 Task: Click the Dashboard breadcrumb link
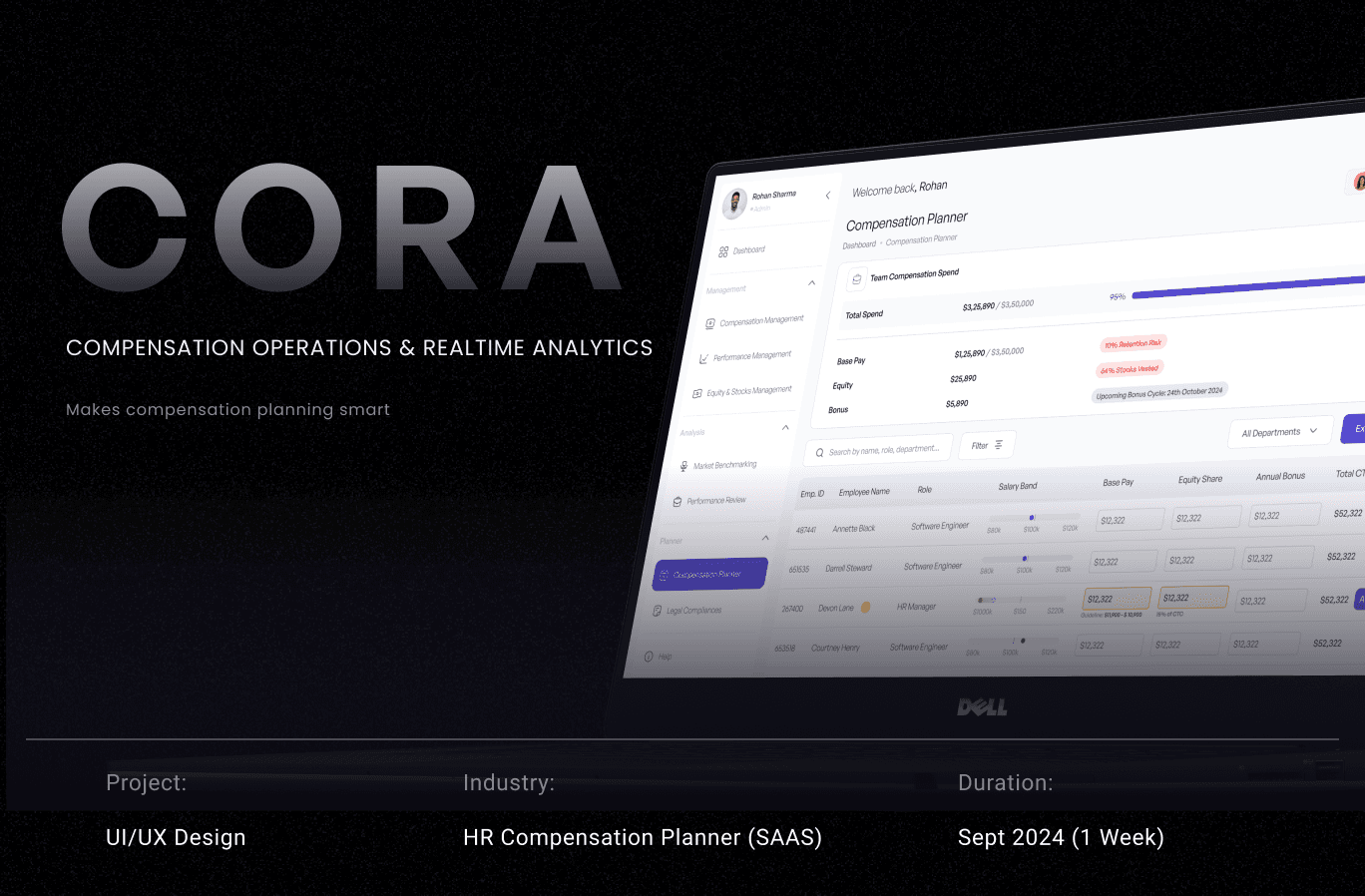pos(859,244)
